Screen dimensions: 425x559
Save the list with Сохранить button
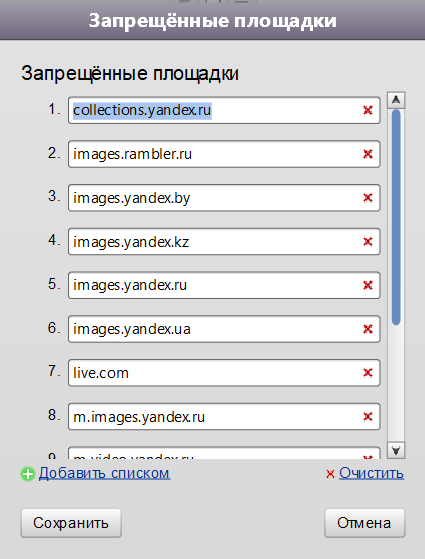pyautogui.click(x=71, y=523)
